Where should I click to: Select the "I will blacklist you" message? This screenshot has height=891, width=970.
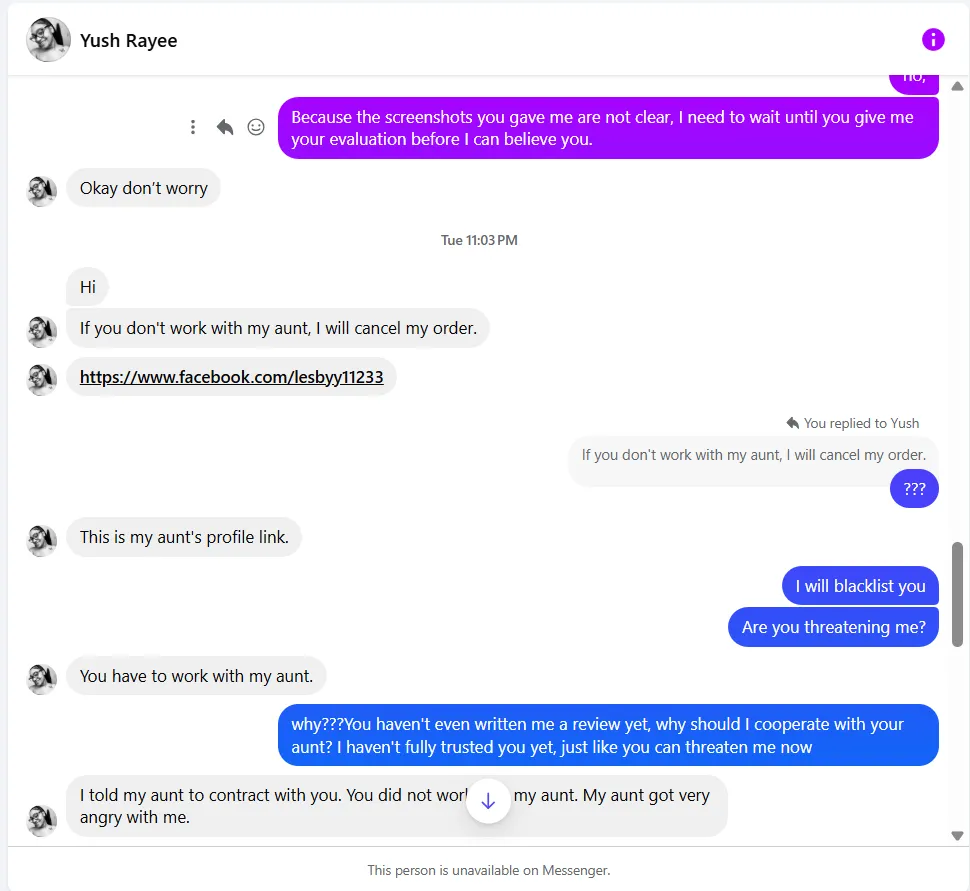pyautogui.click(x=860, y=586)
